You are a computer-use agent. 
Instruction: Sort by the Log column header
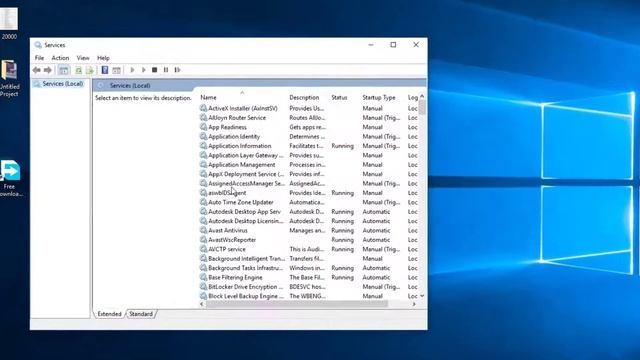coord(413,98)
